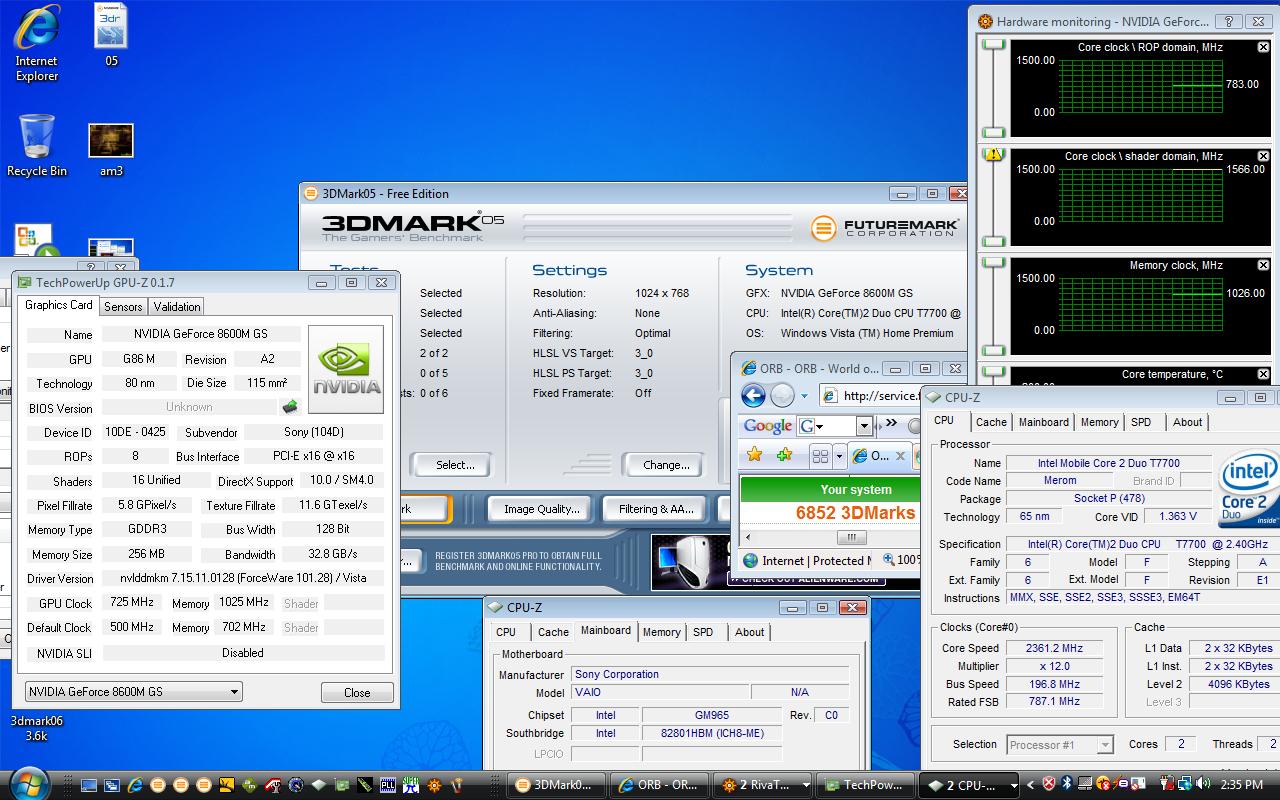Open the Processor #1 selection dropdown in CPU-Z
The image size is (1280, 800).
click(x=1059, y=744)
